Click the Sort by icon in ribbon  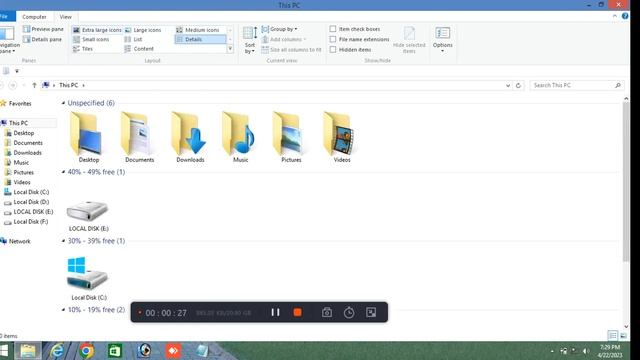click(x=250, y=40)
